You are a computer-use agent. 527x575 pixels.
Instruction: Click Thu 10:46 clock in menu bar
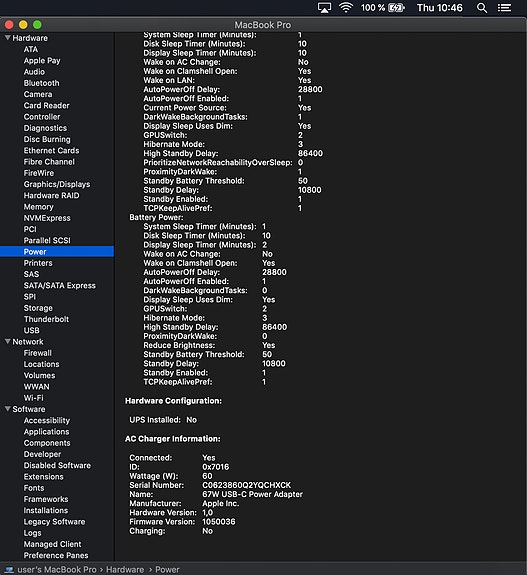440,8
